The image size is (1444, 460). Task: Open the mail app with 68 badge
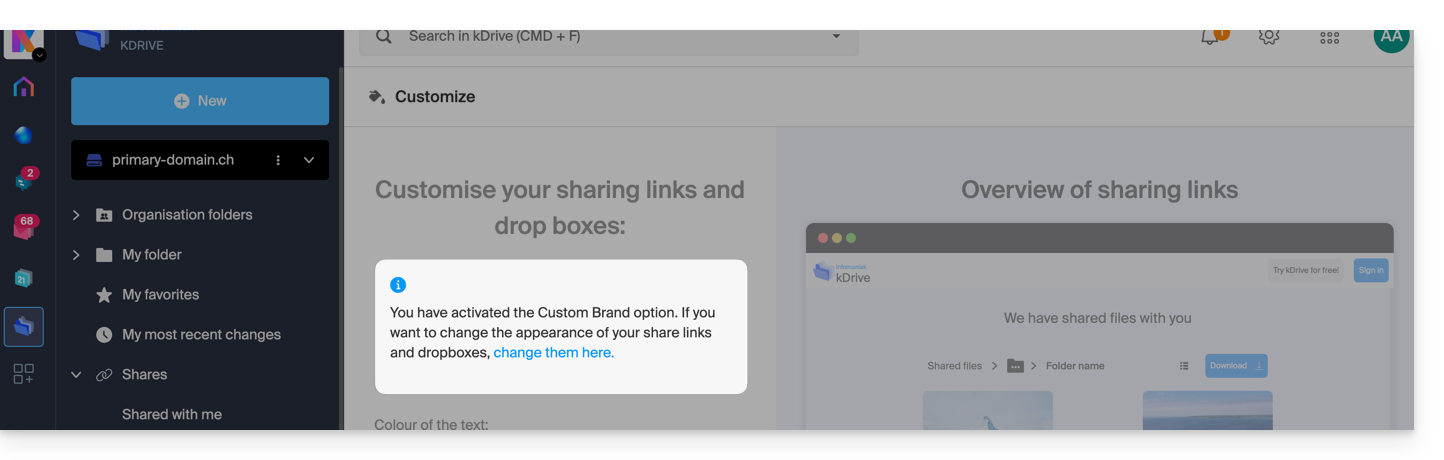coord(24,228)
